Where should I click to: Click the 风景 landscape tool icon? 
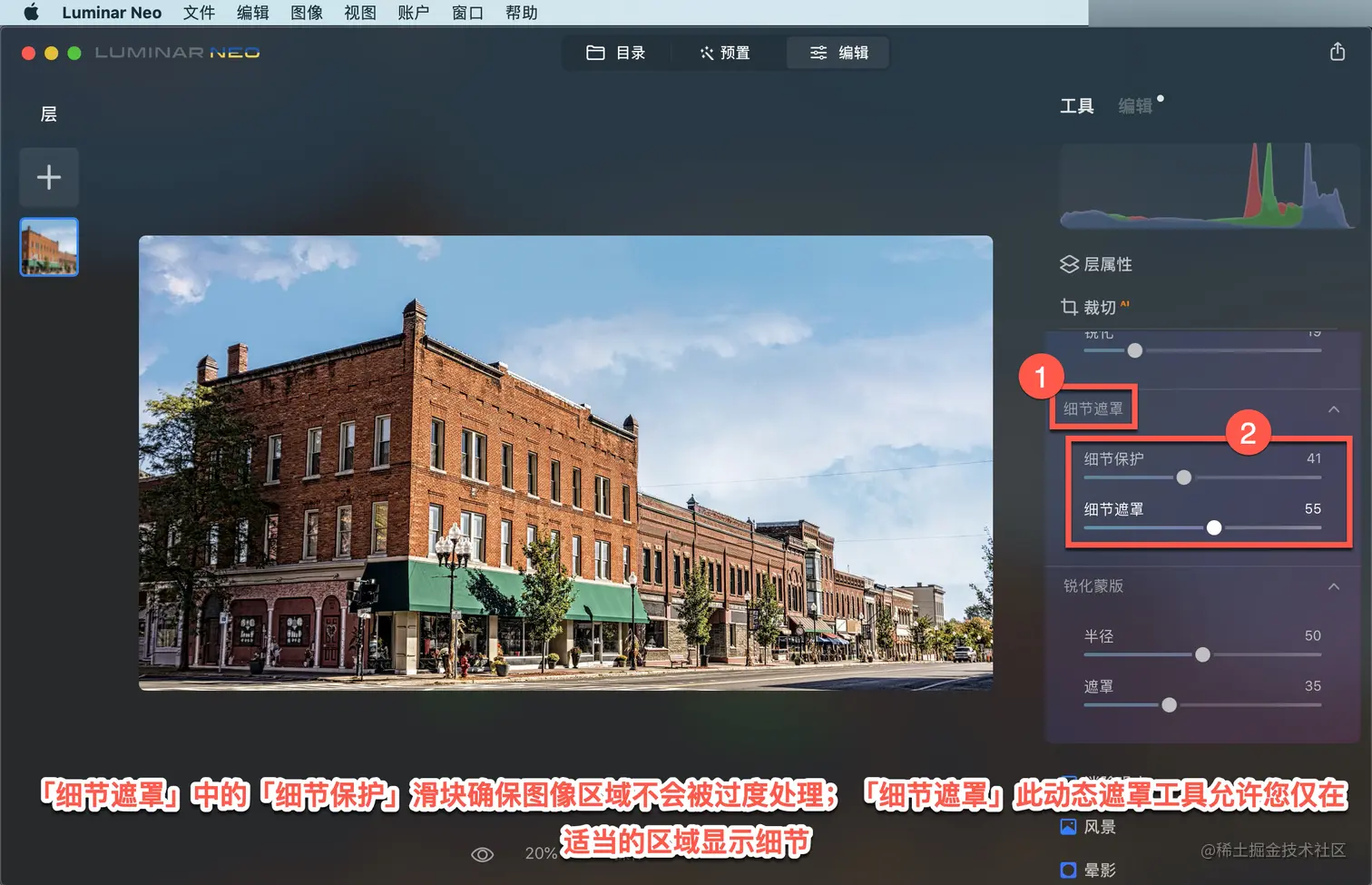[1068, 827]
